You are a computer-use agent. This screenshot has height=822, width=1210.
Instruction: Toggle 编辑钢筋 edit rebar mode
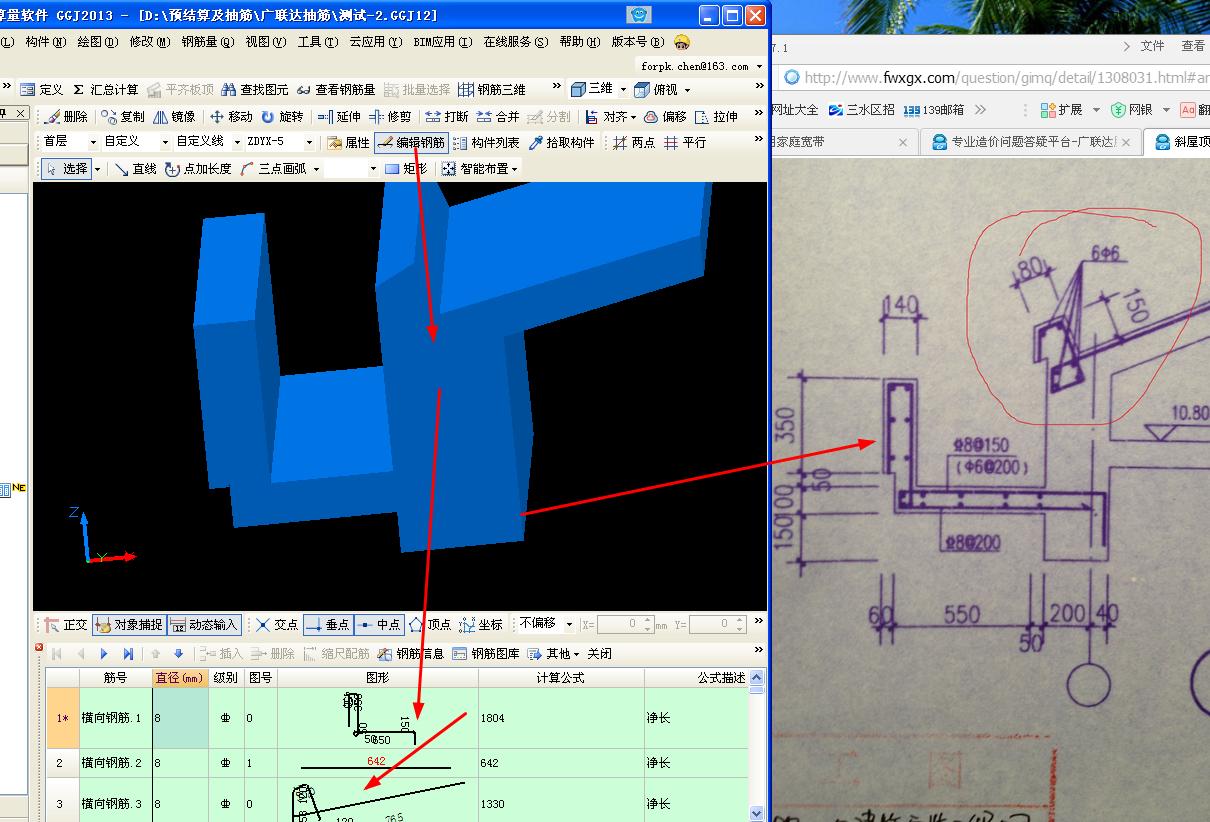coord(411,143)
